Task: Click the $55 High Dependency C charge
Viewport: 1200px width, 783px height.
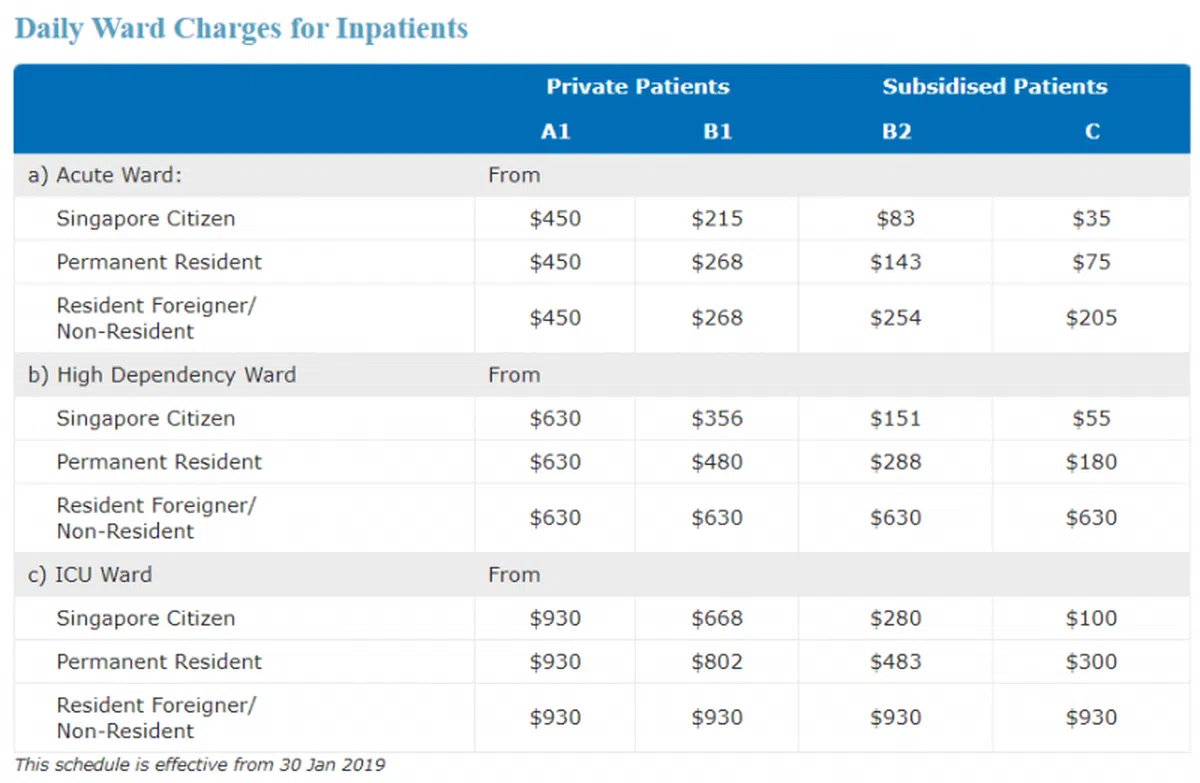Action: click(x=1091, y=419)
